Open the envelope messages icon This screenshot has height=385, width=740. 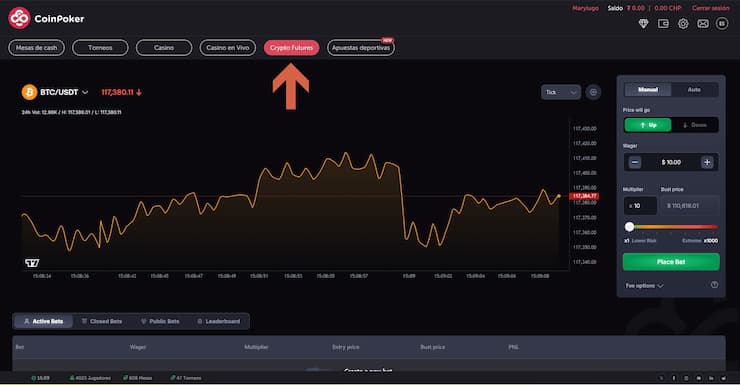[x=703, y=24]
